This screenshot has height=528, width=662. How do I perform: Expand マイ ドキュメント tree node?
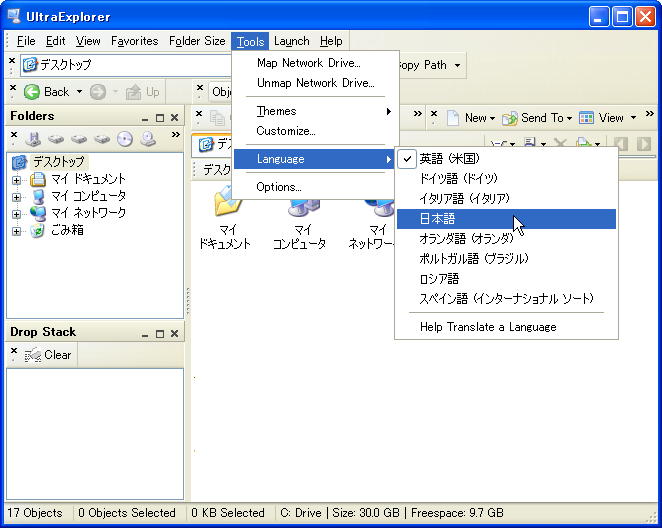(16, 180)
